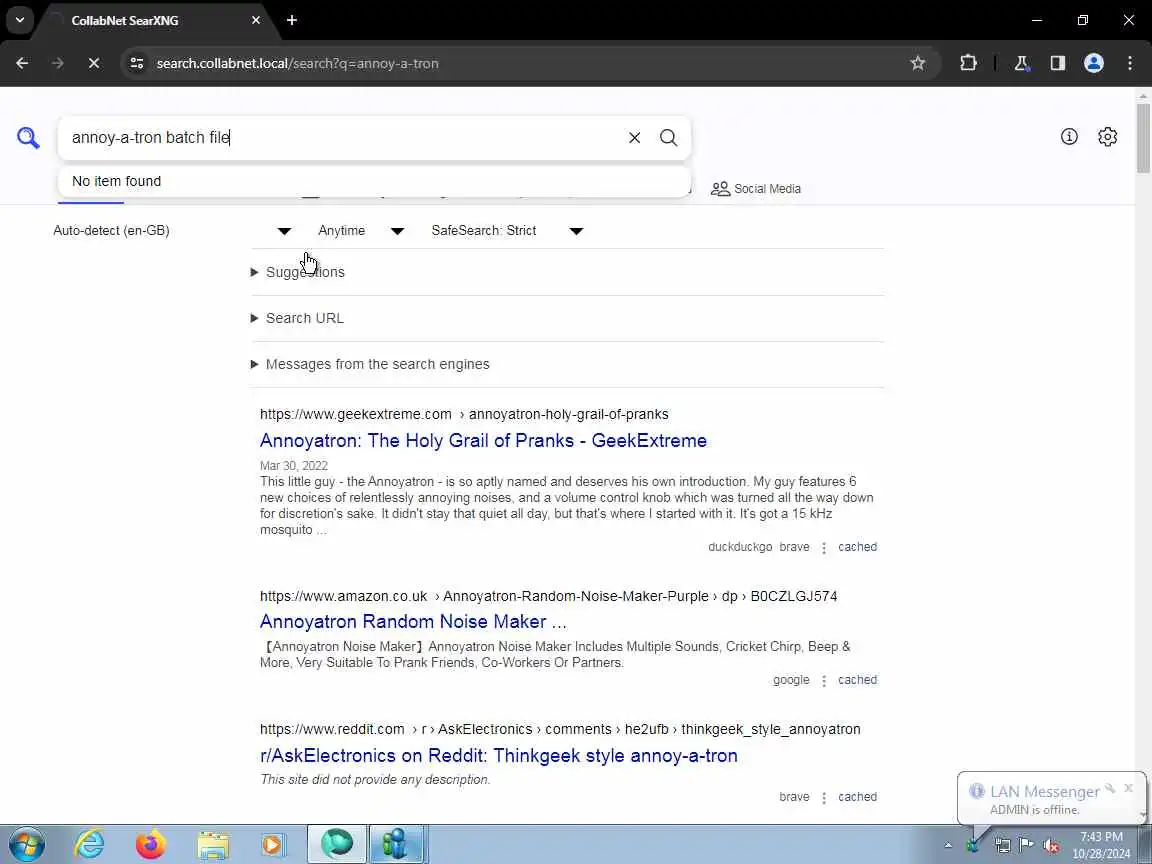1152x864 pixels.
Task: Expand the Suggestions section
Action: tap(298, 272)
